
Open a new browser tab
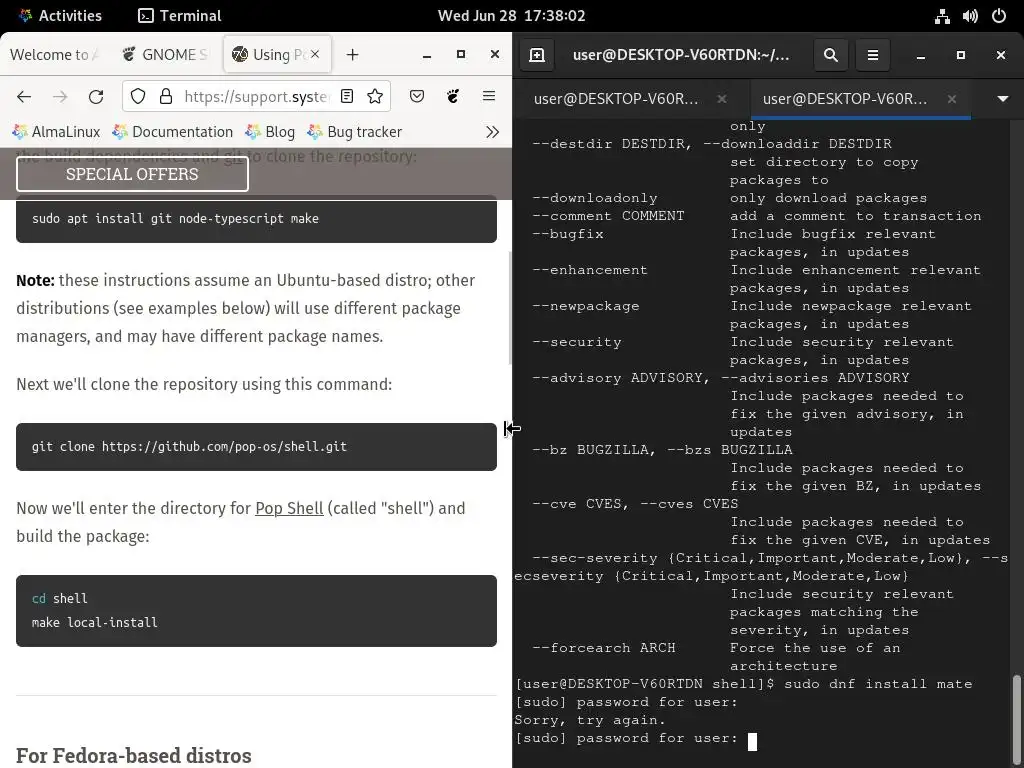point(353,55)
